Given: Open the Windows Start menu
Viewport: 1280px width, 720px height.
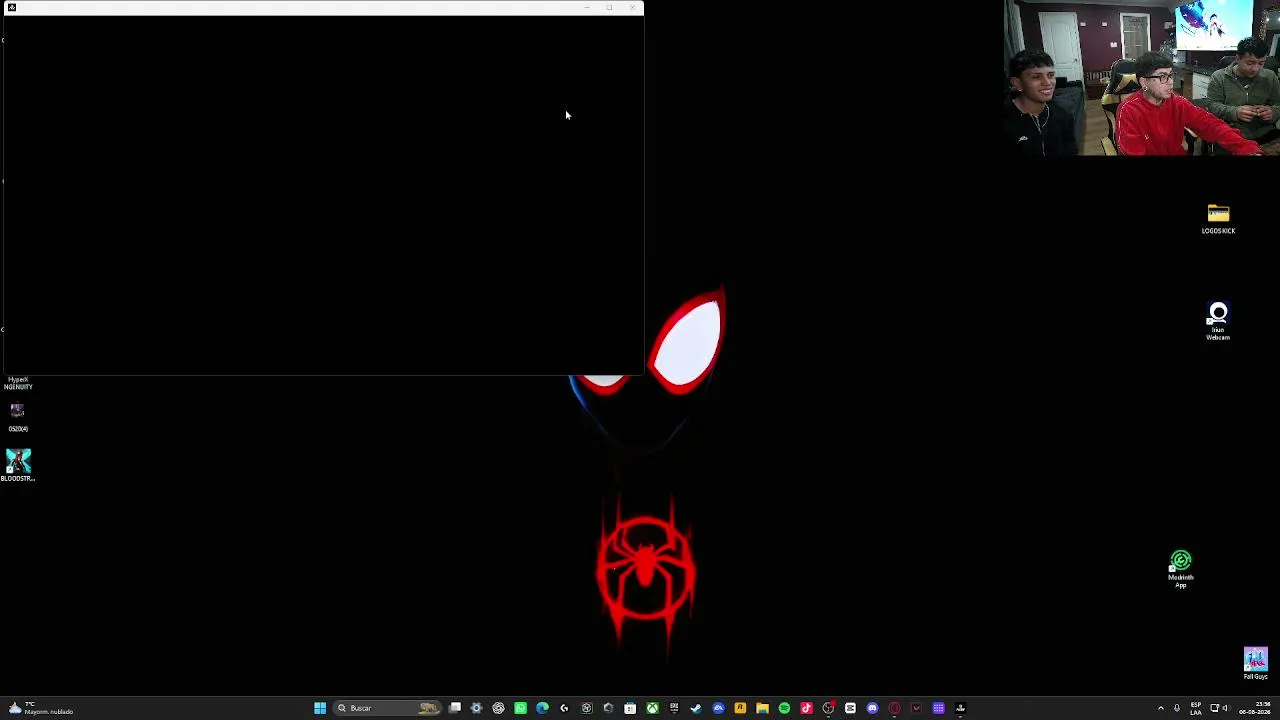Looking at the screenshot, I should 320,708.
